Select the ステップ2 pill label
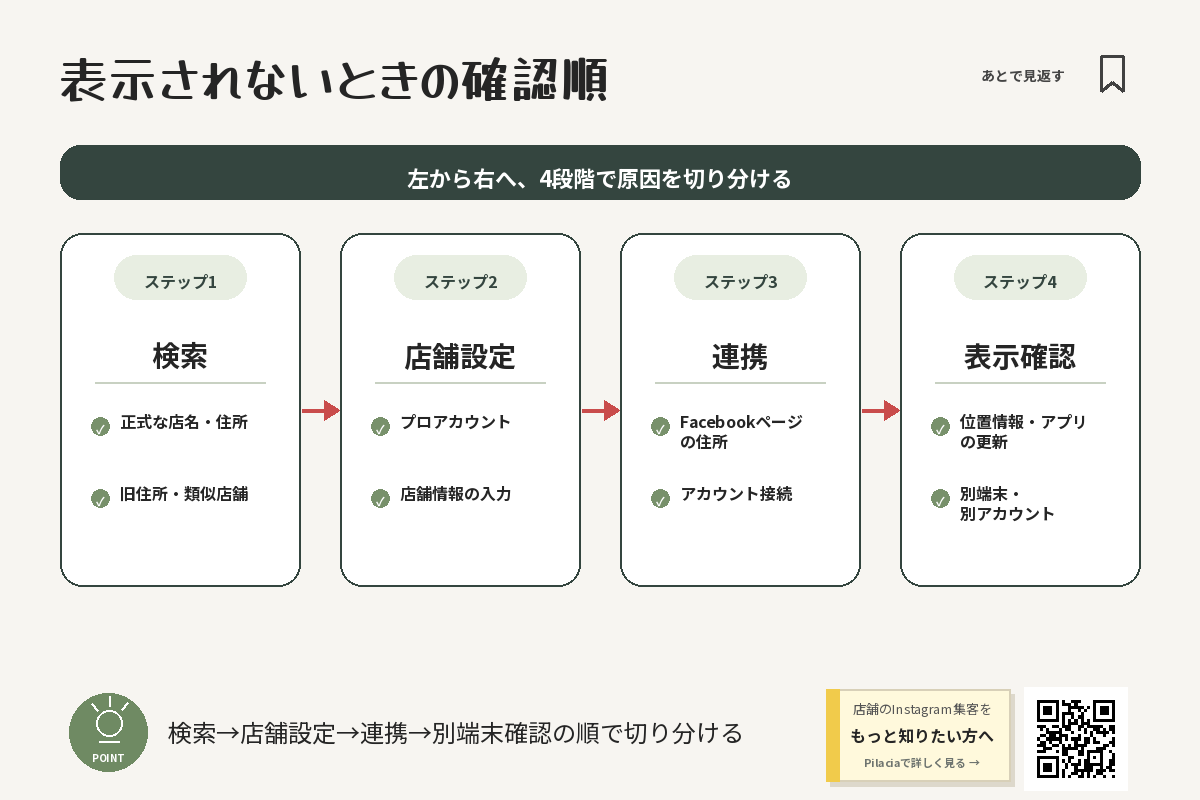 click(460, 278)
